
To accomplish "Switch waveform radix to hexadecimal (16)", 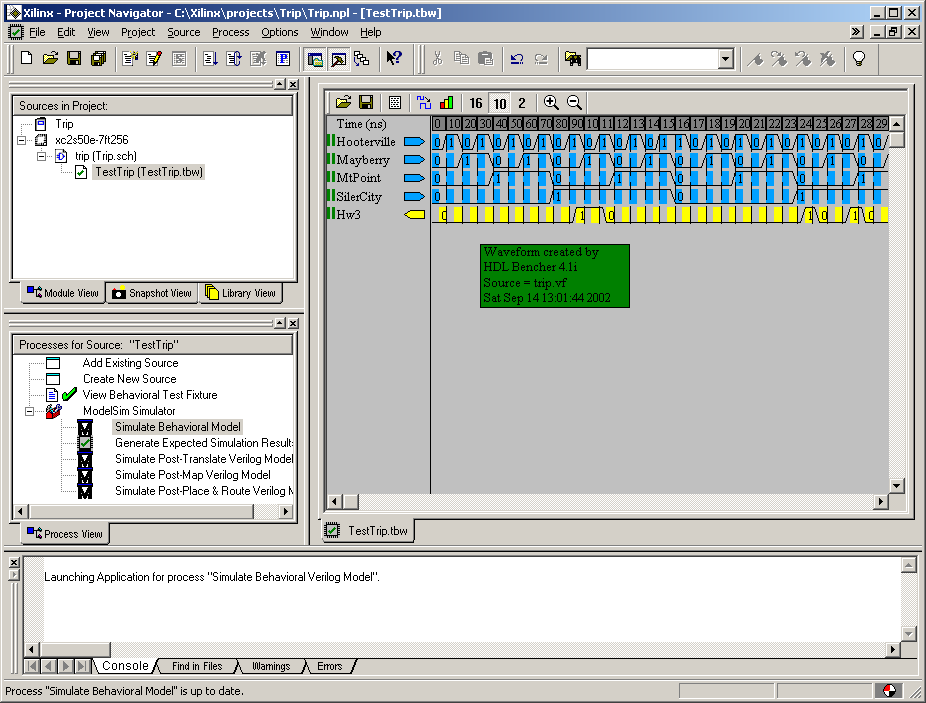I will (476, 103).
